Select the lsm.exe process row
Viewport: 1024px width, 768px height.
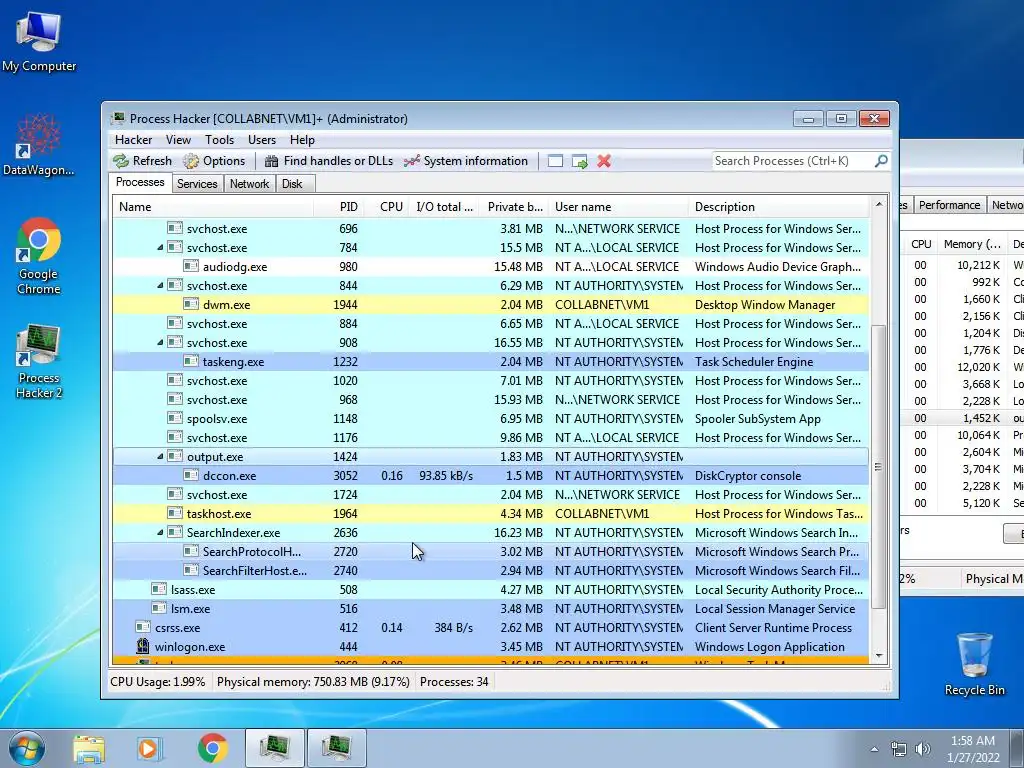491,608
